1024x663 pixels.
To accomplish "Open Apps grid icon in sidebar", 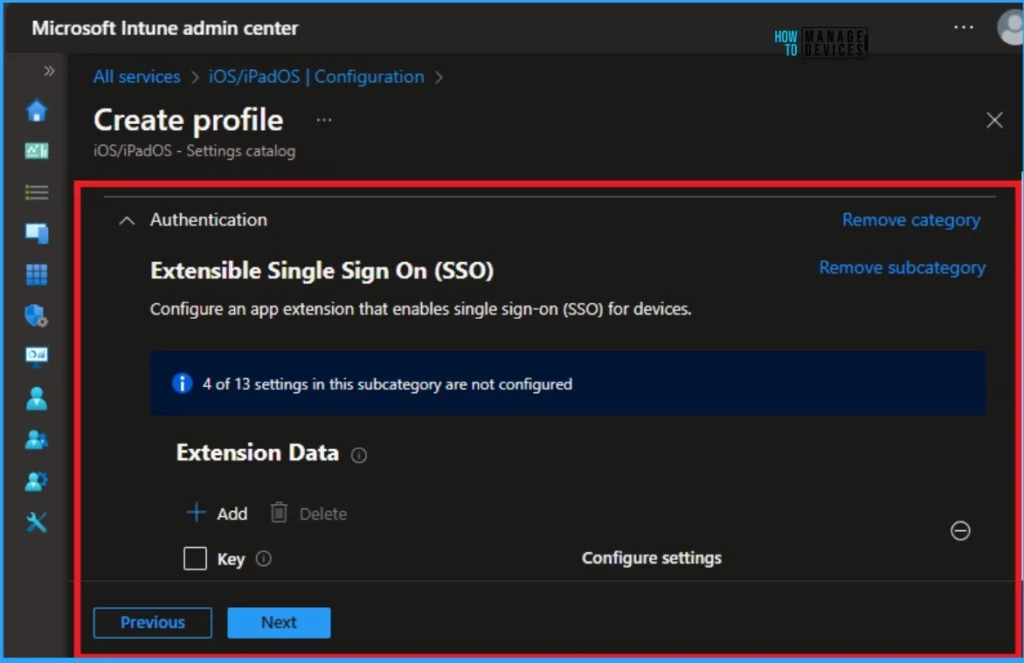I will (37, 274).
